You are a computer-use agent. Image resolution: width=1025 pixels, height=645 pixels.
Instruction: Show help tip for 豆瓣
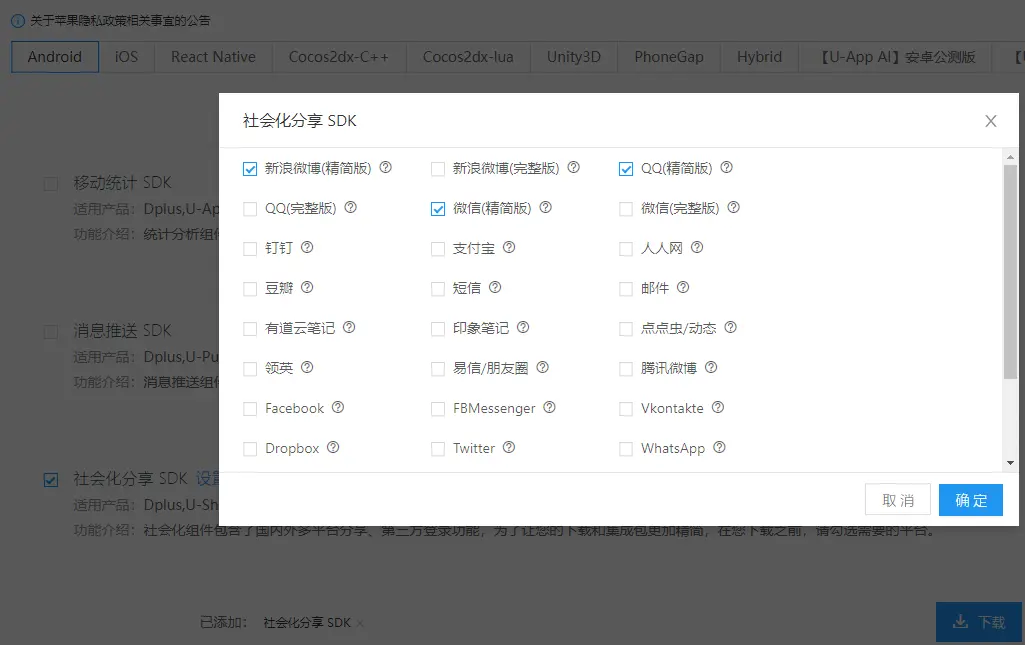(x=307, y=287)
